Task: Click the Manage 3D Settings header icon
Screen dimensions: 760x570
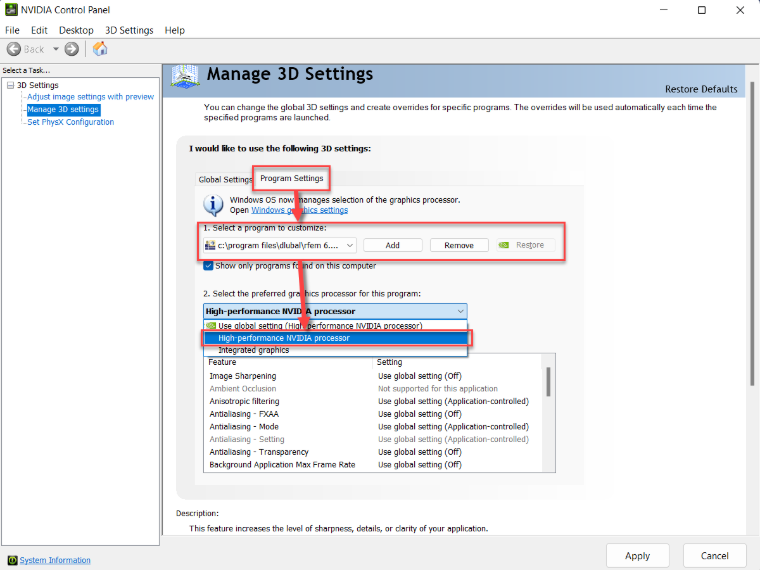Action: (x=185, y=77)
